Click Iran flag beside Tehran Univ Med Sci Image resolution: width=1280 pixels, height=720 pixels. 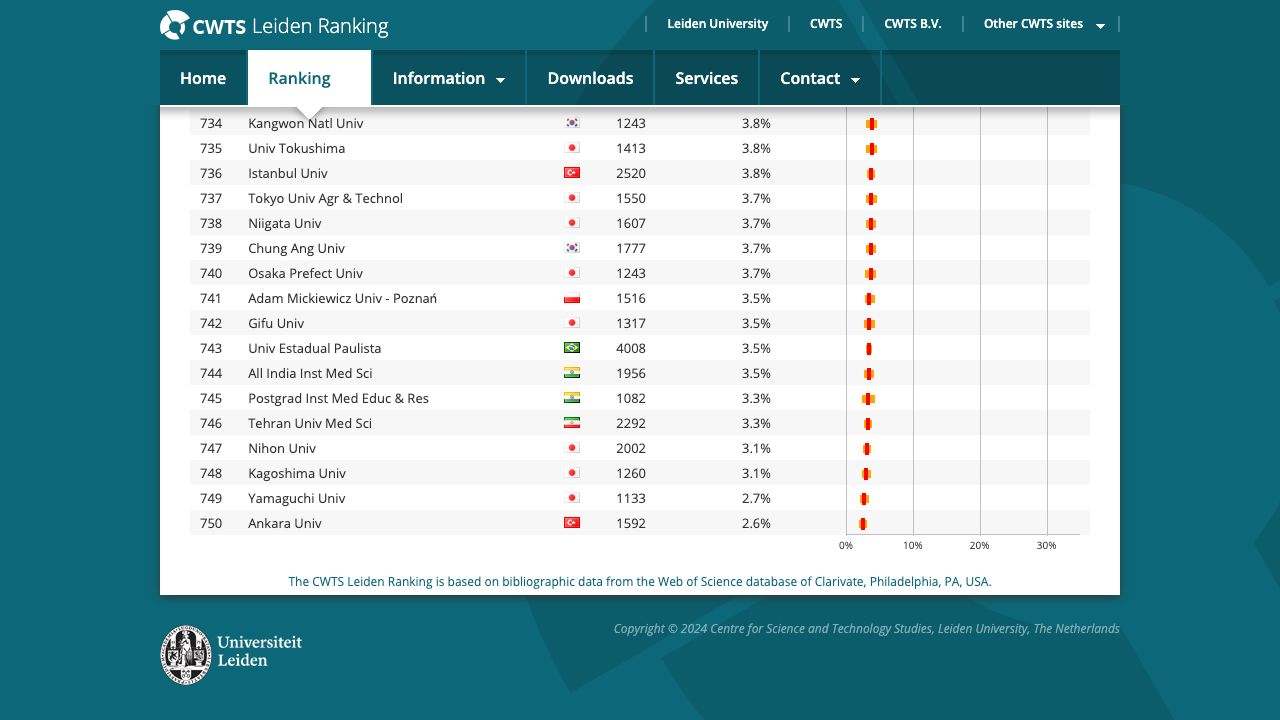572,423
